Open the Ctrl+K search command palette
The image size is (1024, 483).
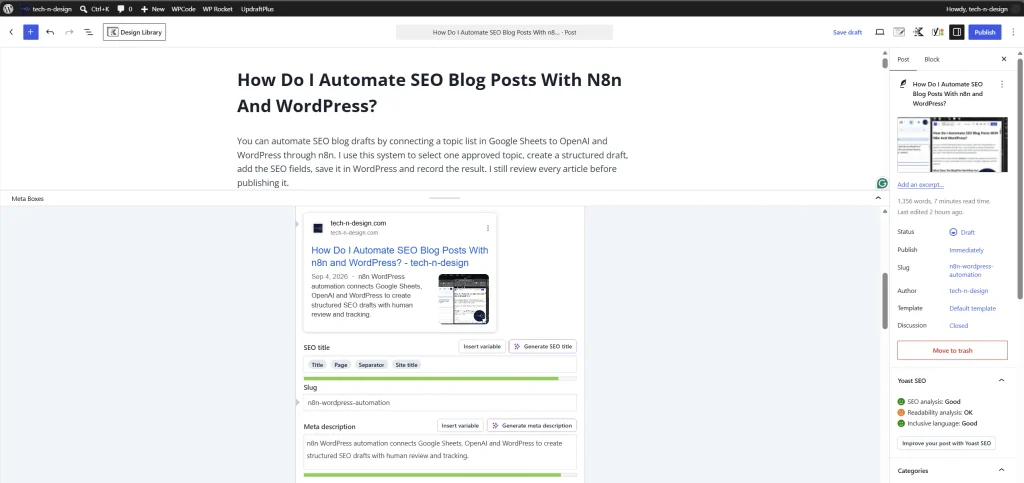pyautogui.click(x=94, y=9)
